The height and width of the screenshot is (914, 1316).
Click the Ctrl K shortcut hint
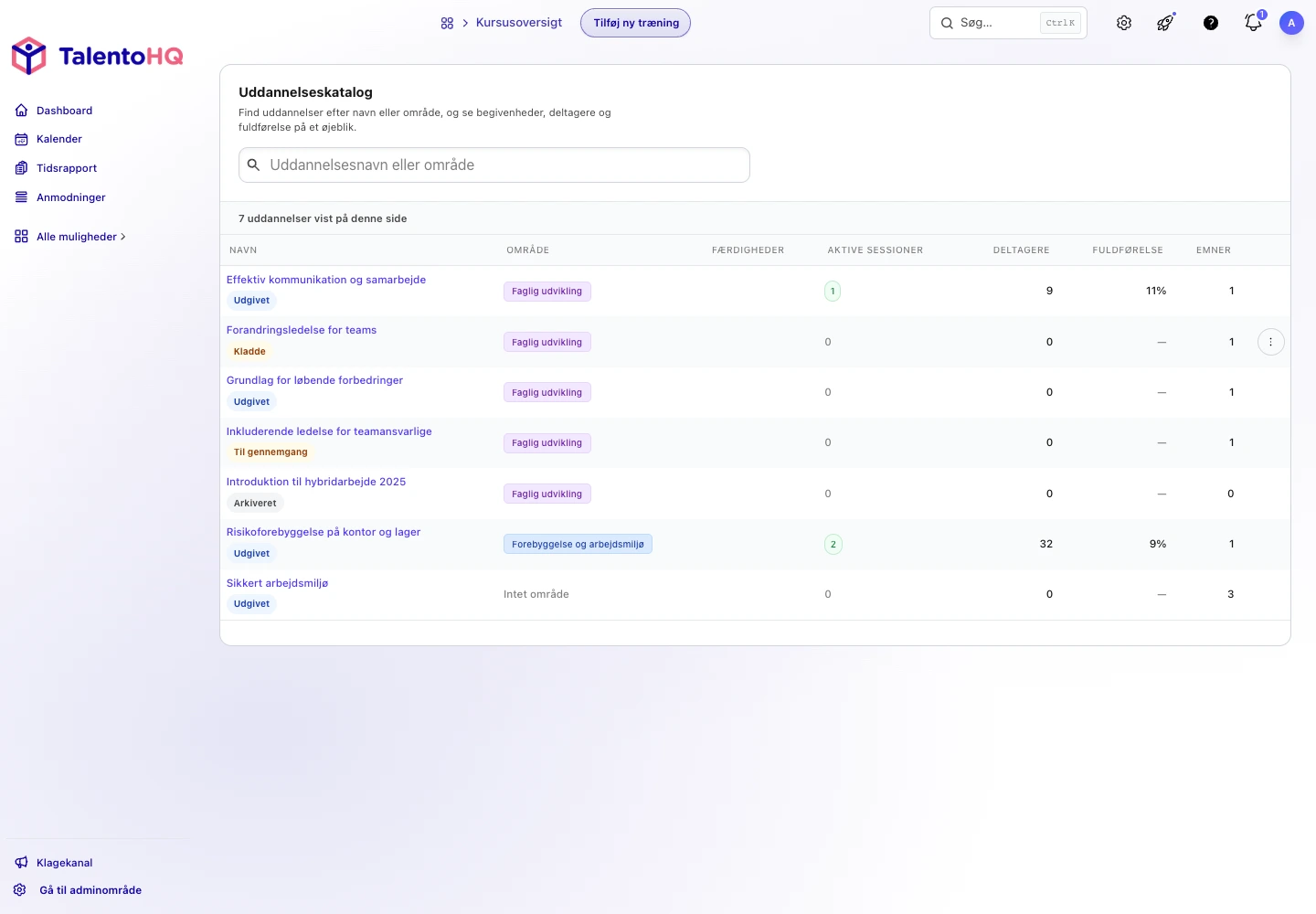coord(1060,23)
